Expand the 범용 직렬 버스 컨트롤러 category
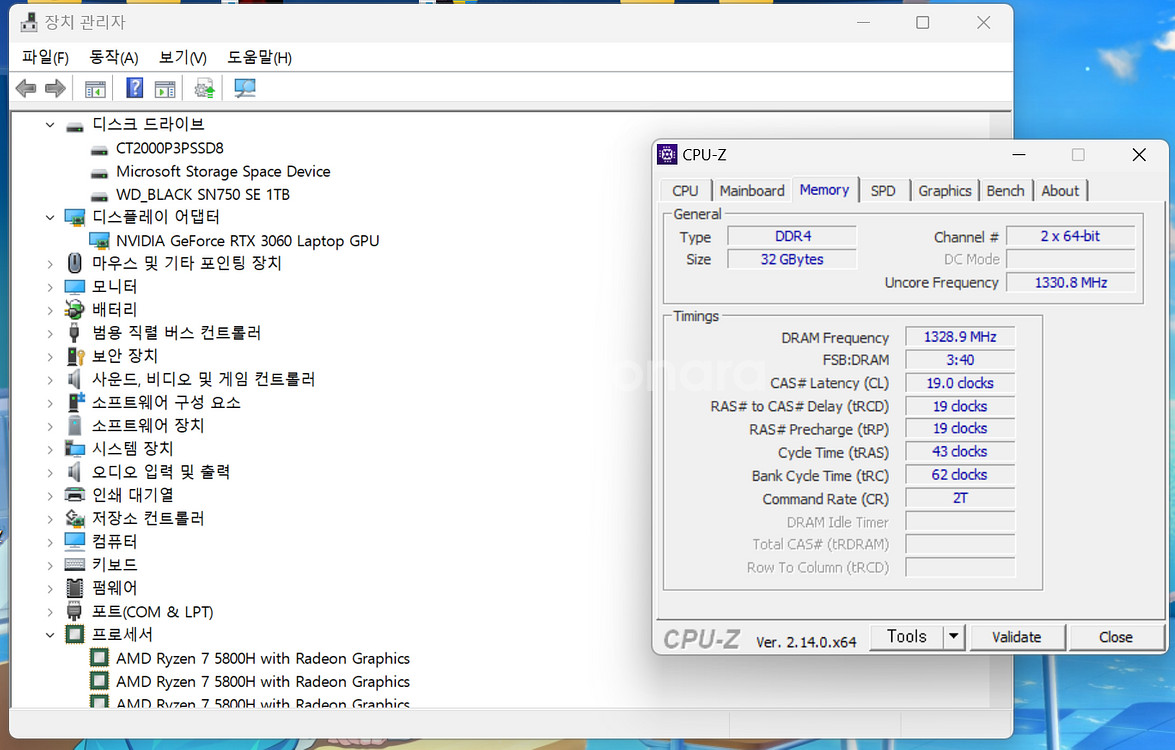The height and width of the screenshot is (750, 1175). click(x=49, y=333)
